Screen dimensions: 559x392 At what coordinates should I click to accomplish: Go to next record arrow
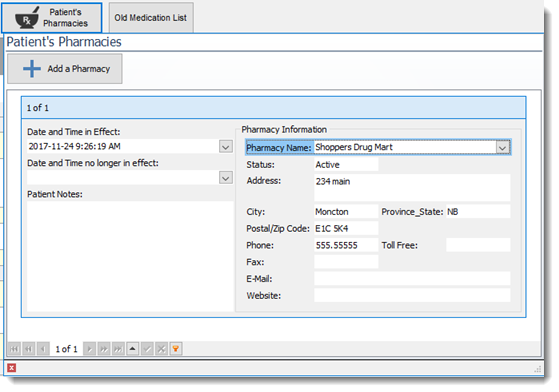[x=89, y=349]
